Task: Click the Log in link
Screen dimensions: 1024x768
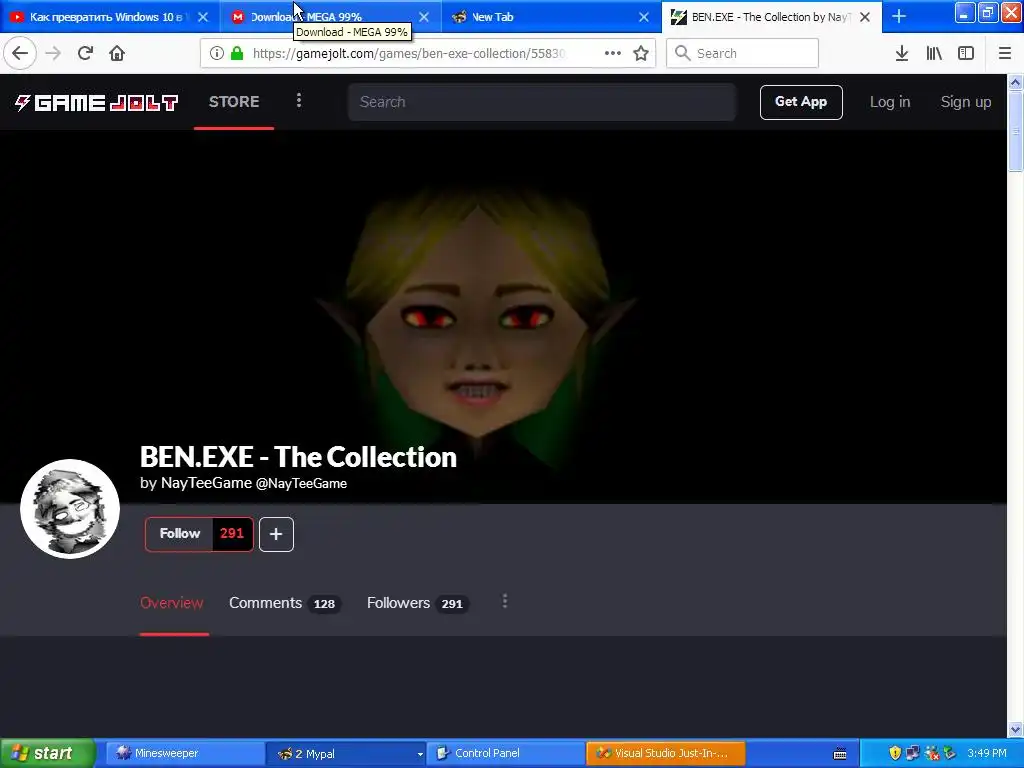Action: [x=889, y=102]
